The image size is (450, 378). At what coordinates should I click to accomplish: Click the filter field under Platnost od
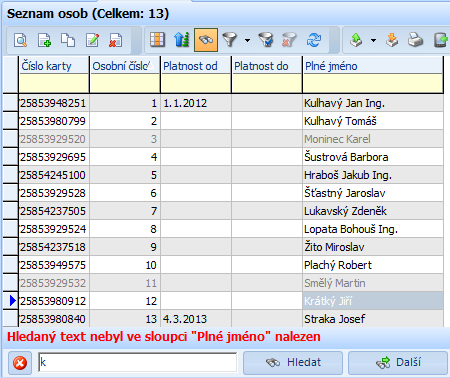click(196, 83)
